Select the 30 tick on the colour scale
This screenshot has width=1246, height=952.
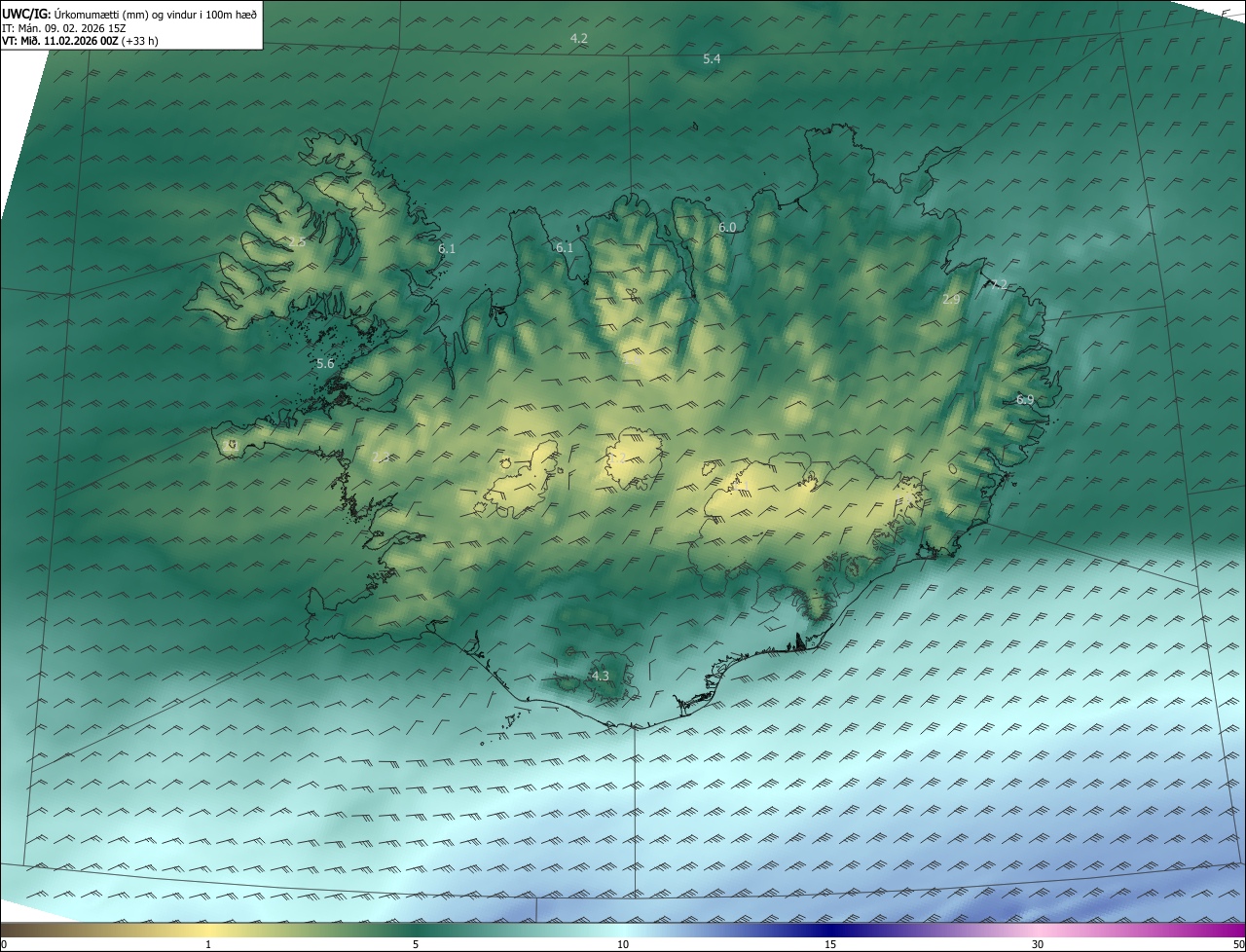[x=1038, y=945]
